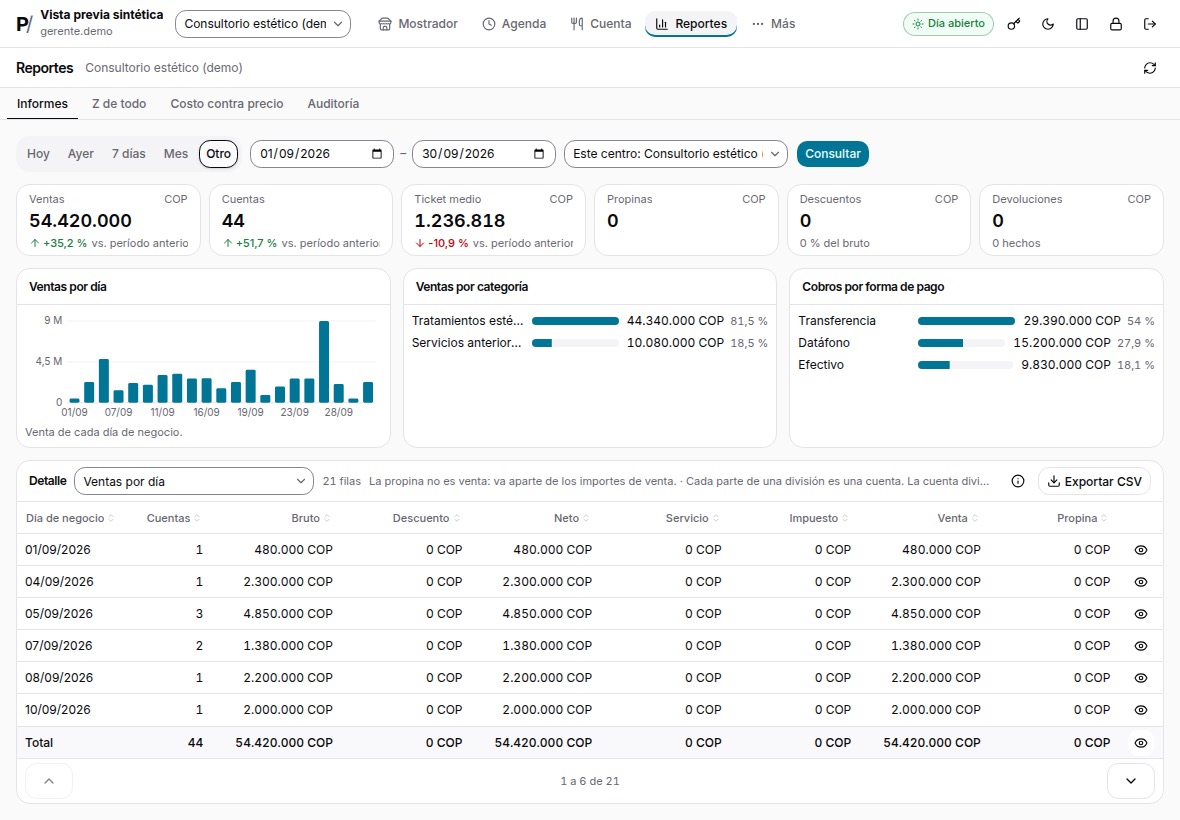Sort by Impuesto column header

coord(819,518)
